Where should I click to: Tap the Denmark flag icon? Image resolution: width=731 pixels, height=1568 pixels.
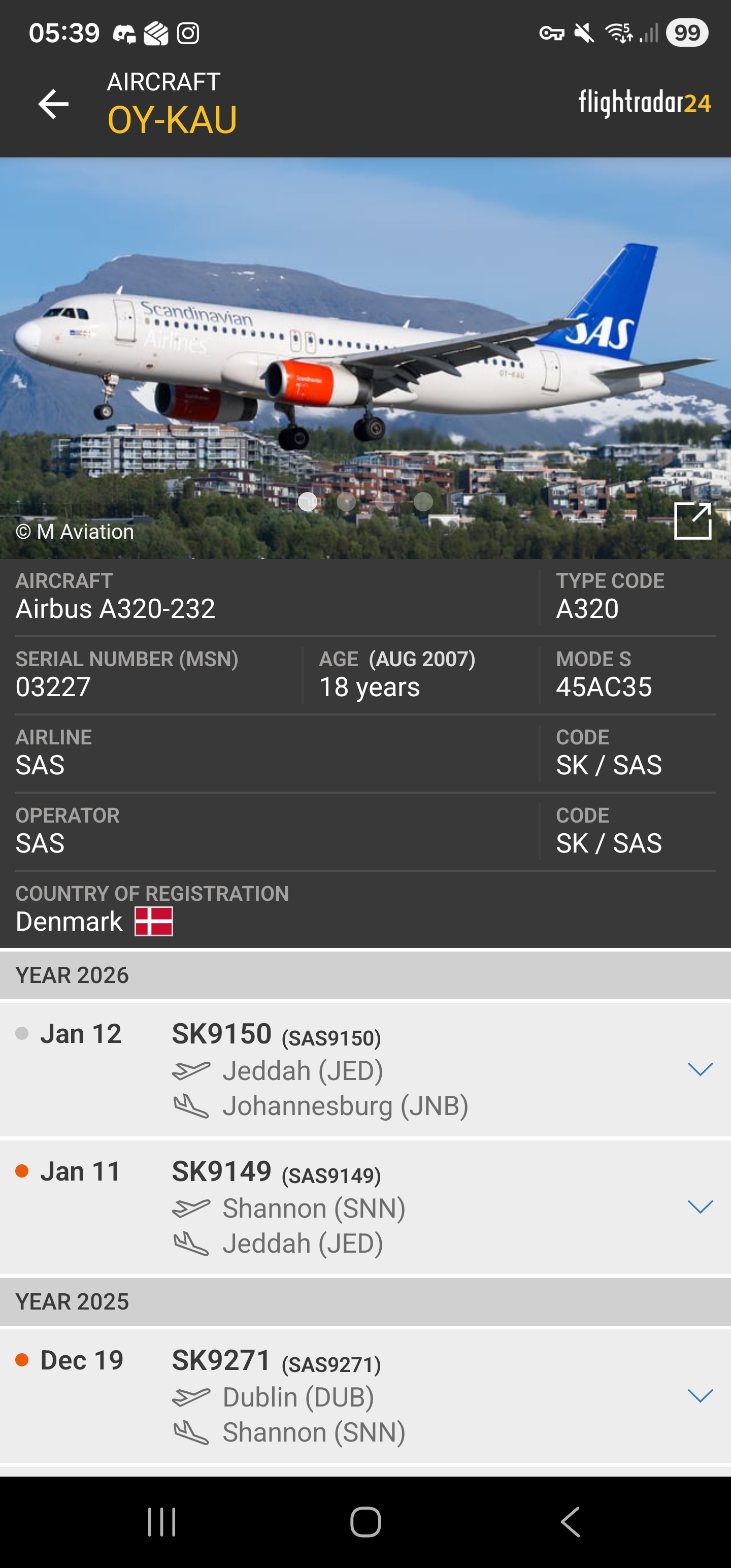tap(153, 921)
